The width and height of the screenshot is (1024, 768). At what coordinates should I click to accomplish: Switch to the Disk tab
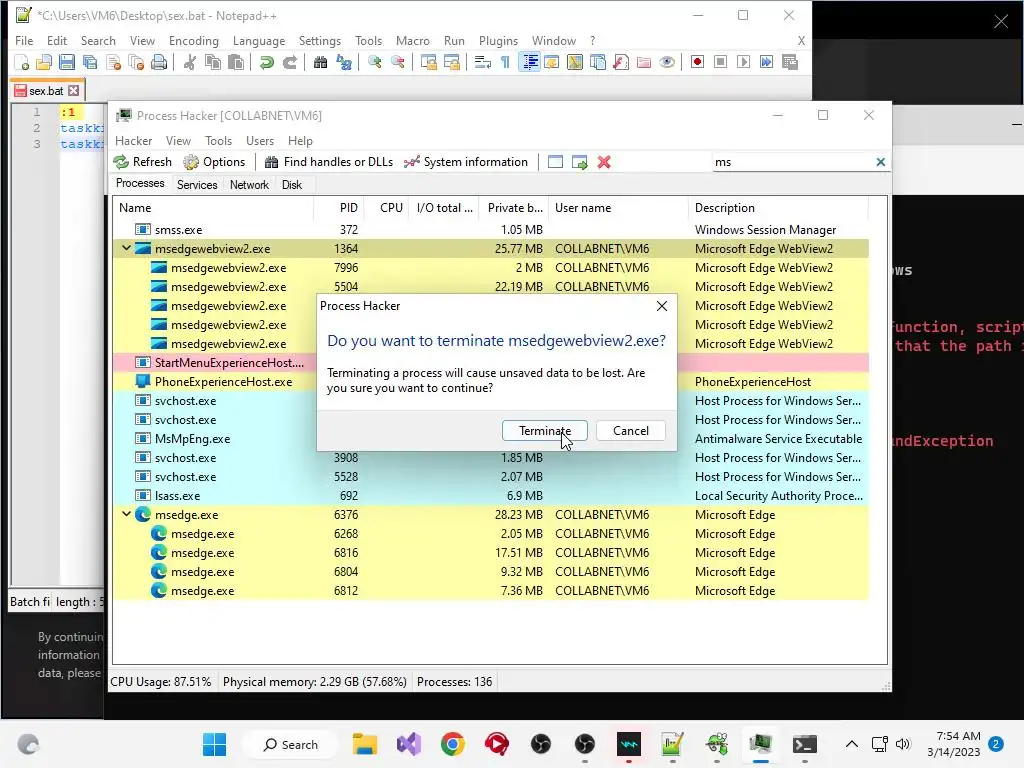(292, 185)
